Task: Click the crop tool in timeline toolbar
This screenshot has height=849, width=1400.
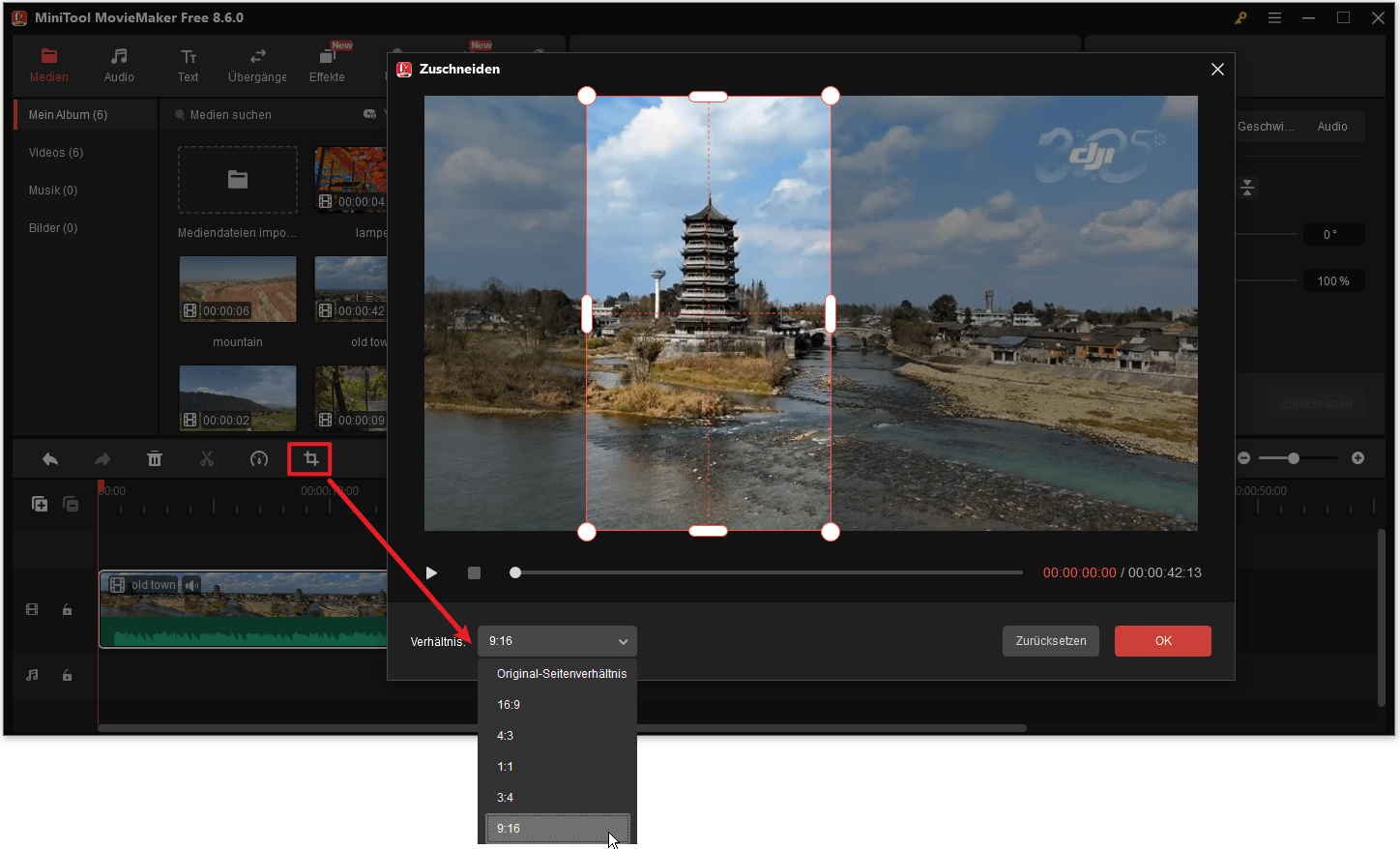Action: (310, 458)
